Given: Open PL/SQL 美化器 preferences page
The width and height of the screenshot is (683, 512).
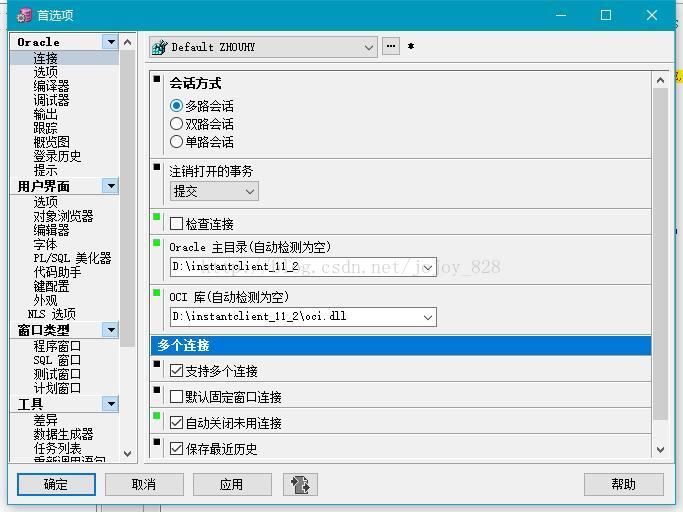Looking at the screenshot, I should 72,258.
